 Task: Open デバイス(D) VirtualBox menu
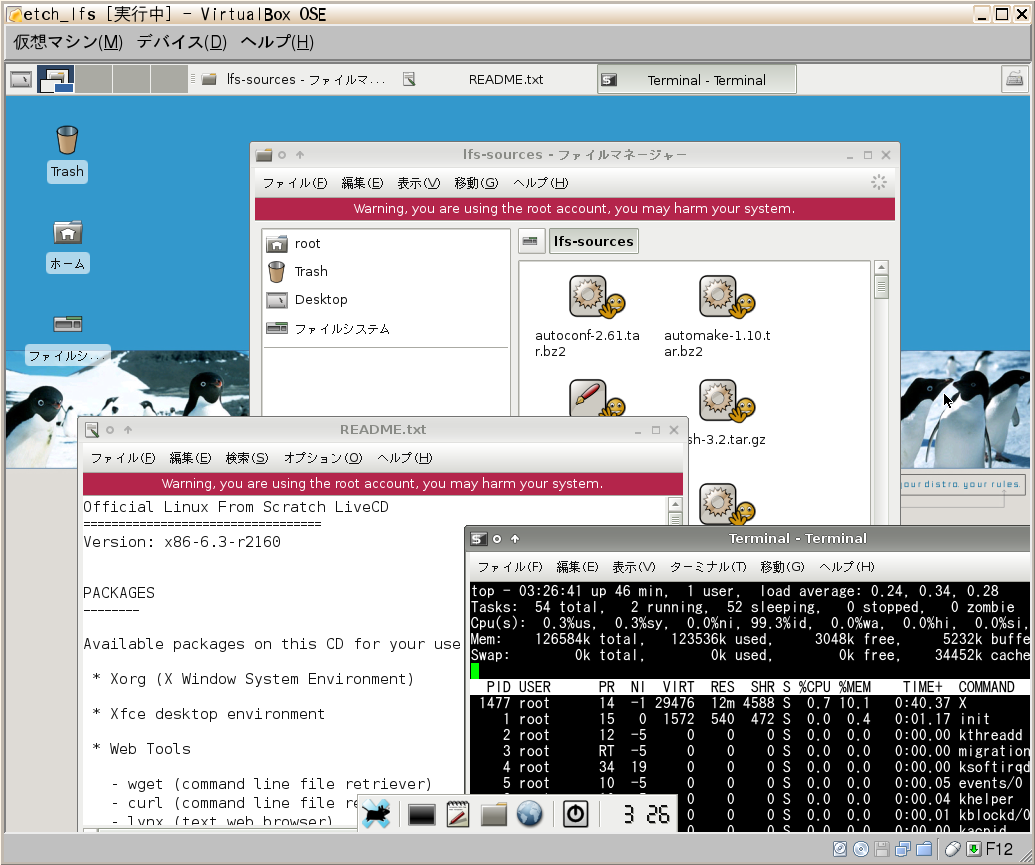[182, 42]
